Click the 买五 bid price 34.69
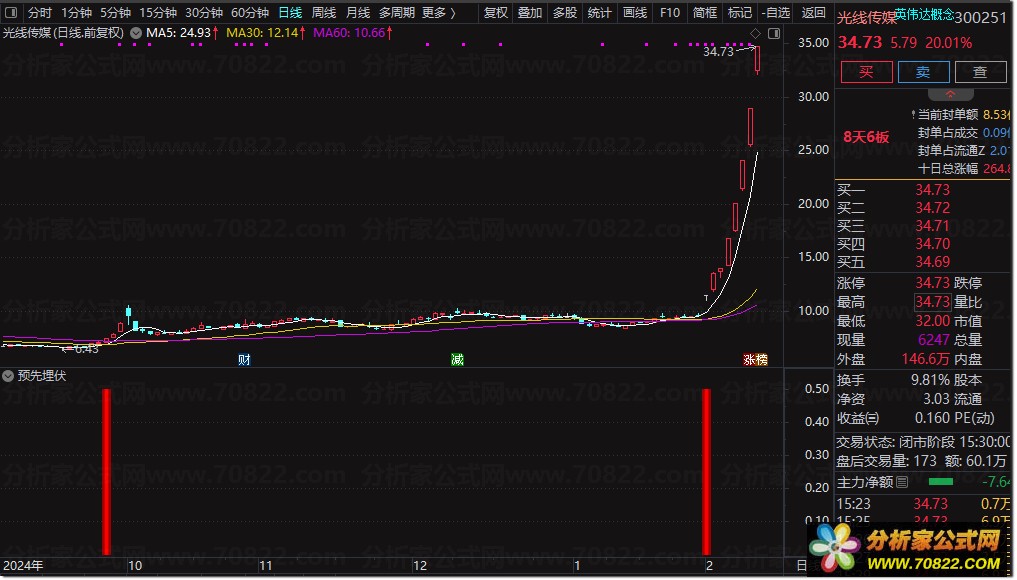This screenshot has height=580, width=1017. pos(932,262)
